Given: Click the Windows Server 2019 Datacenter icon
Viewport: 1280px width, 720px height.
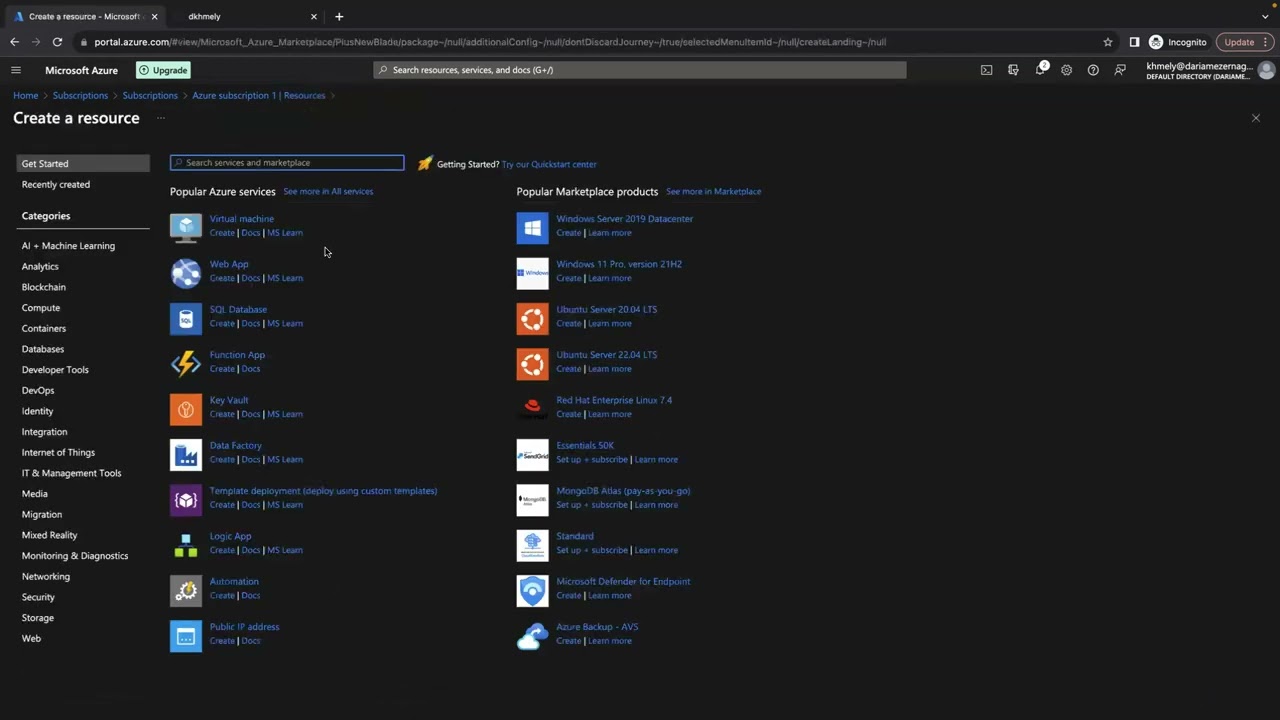Looking at the screenshot, I should (x=532, y=227).
